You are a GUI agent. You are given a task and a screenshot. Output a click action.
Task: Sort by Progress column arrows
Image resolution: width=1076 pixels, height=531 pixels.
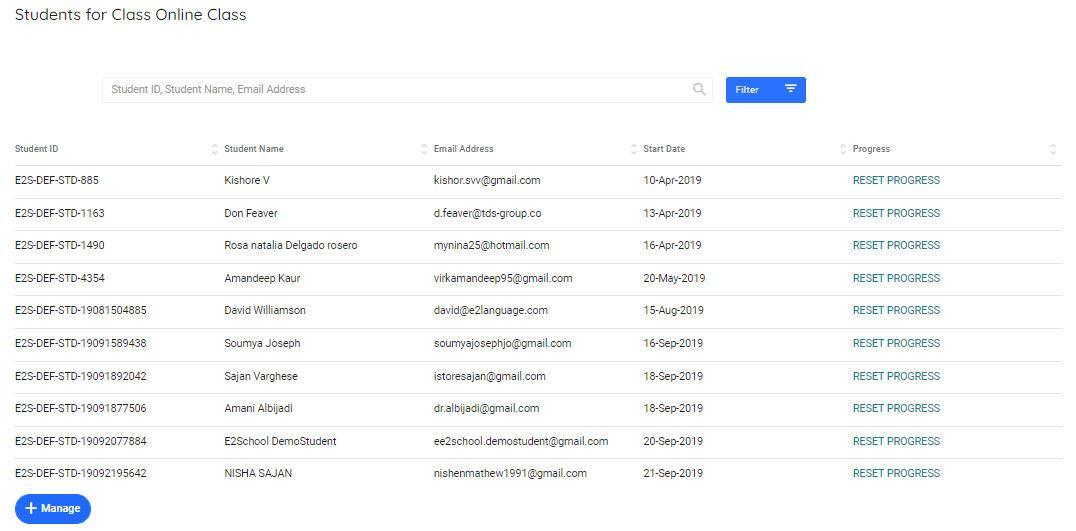click(x=1053, y=149)
